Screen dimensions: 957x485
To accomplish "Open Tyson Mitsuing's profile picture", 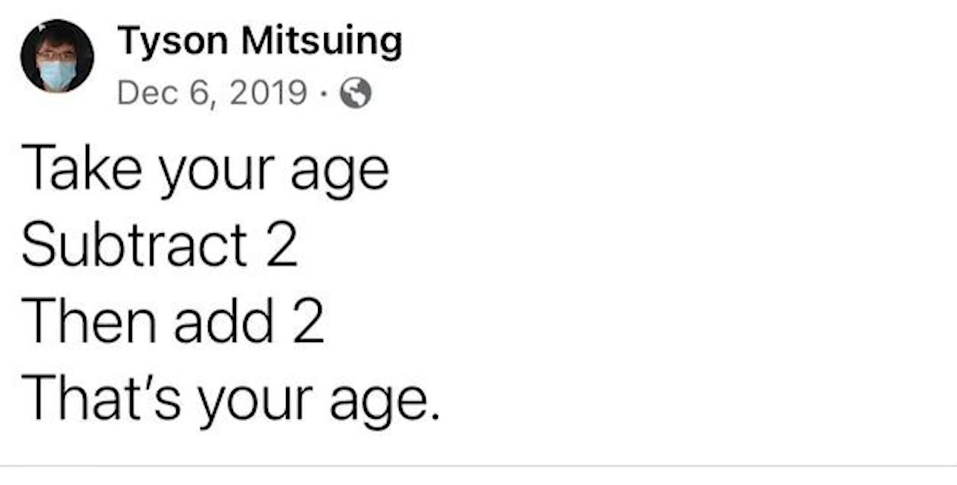I will click(57, 56).
